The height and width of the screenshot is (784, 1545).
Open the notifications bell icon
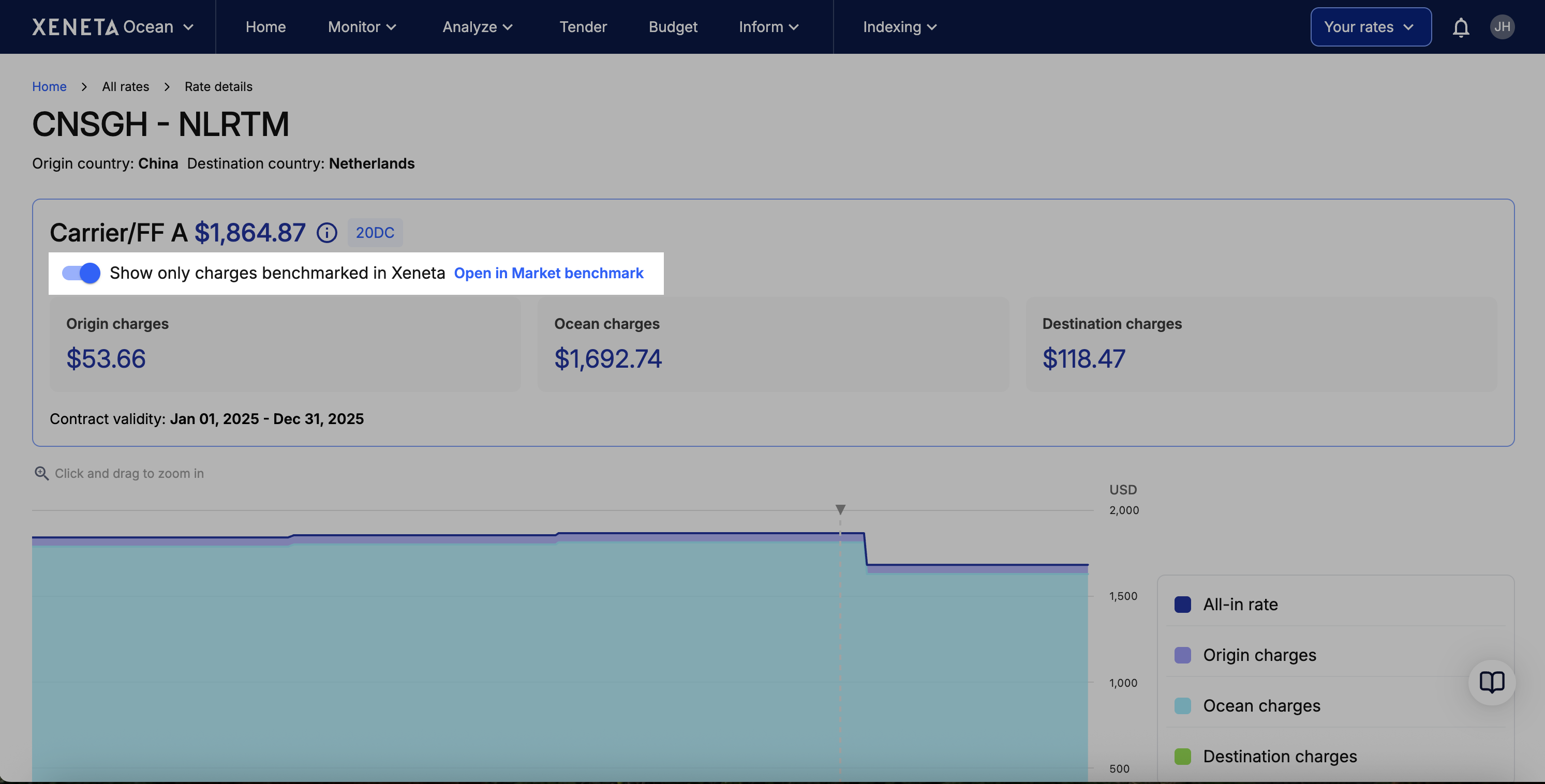coord(1461,27)
